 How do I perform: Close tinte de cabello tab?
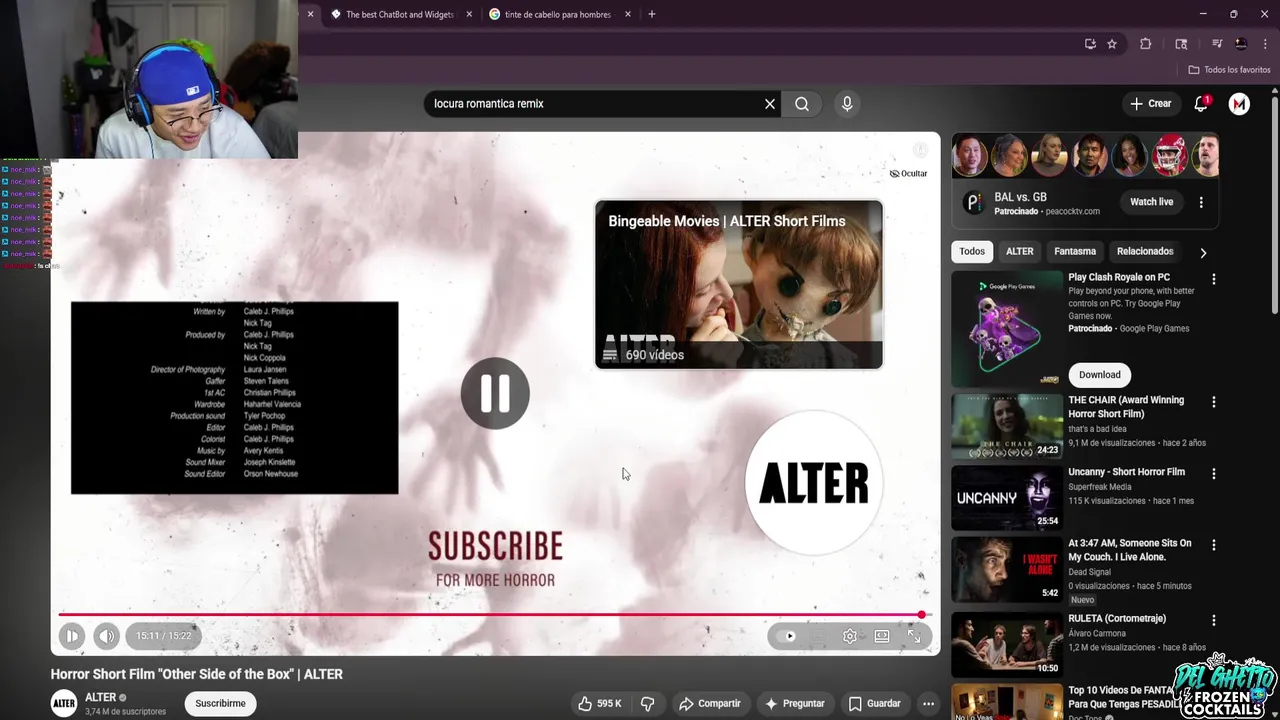628,14
